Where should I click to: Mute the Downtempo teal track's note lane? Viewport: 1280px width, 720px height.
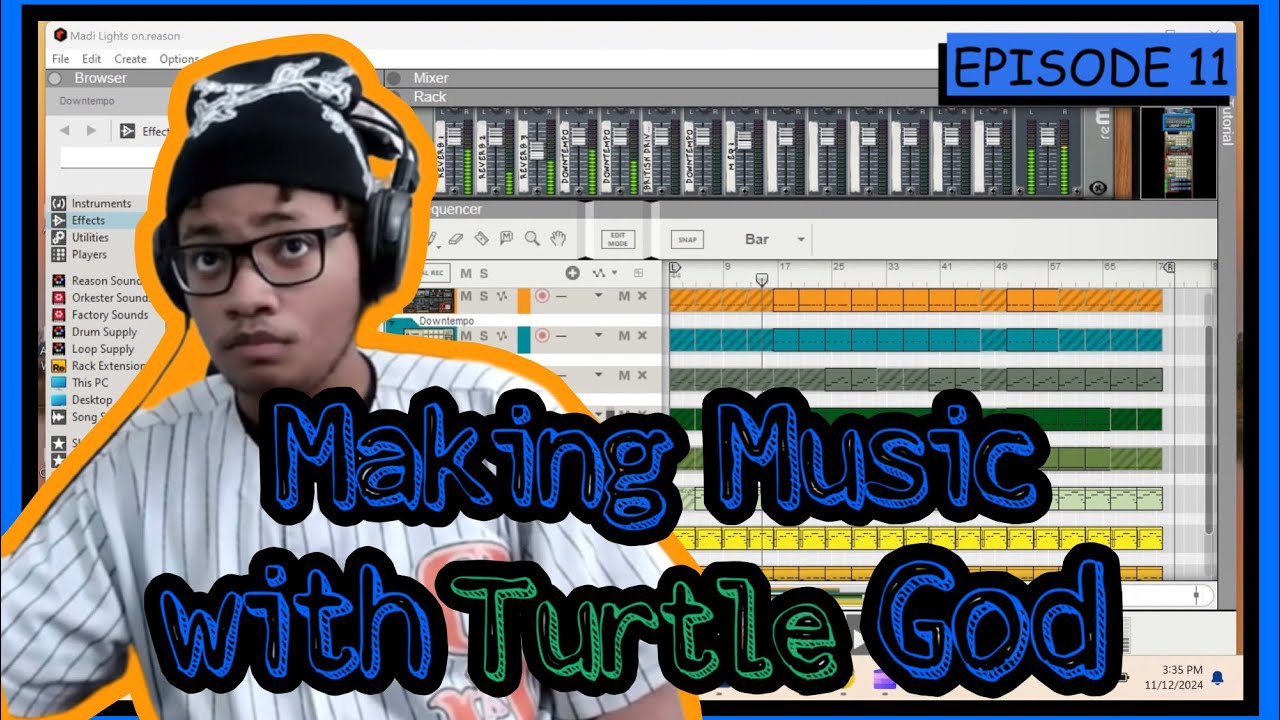(624, 335)
